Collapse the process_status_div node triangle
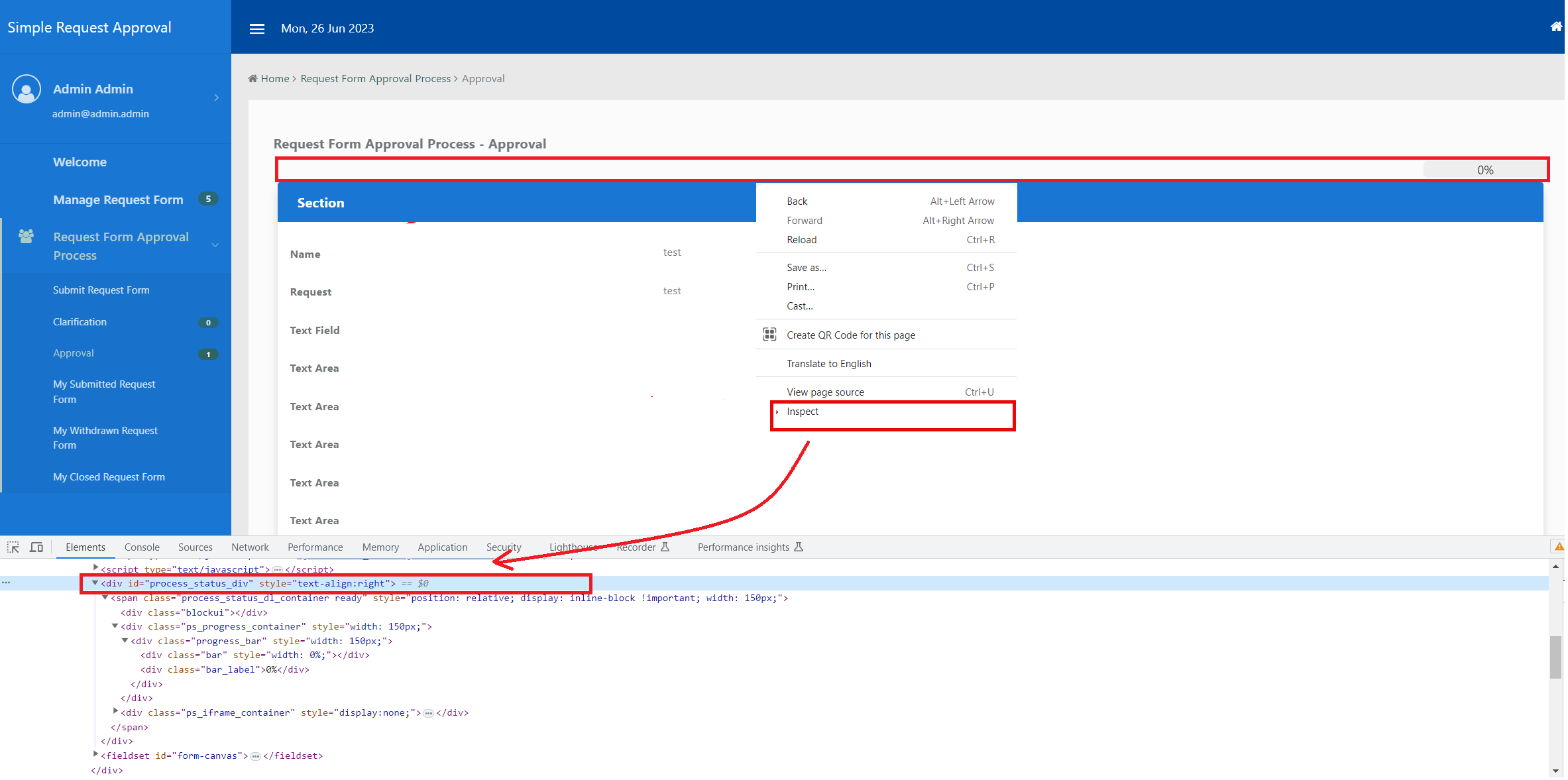The width and height of the screenshot is (1568, 780). pos(95,583)
